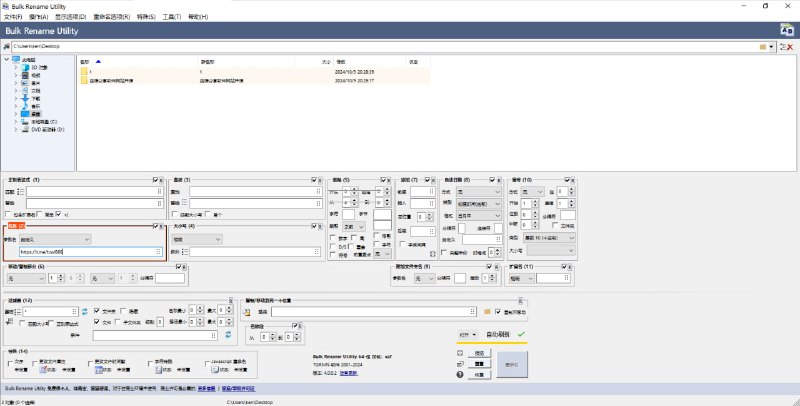Click the R reset button of RegEx (1)
Image resolution: width=800 pixels, height=406 pixels.
(161, 180)
